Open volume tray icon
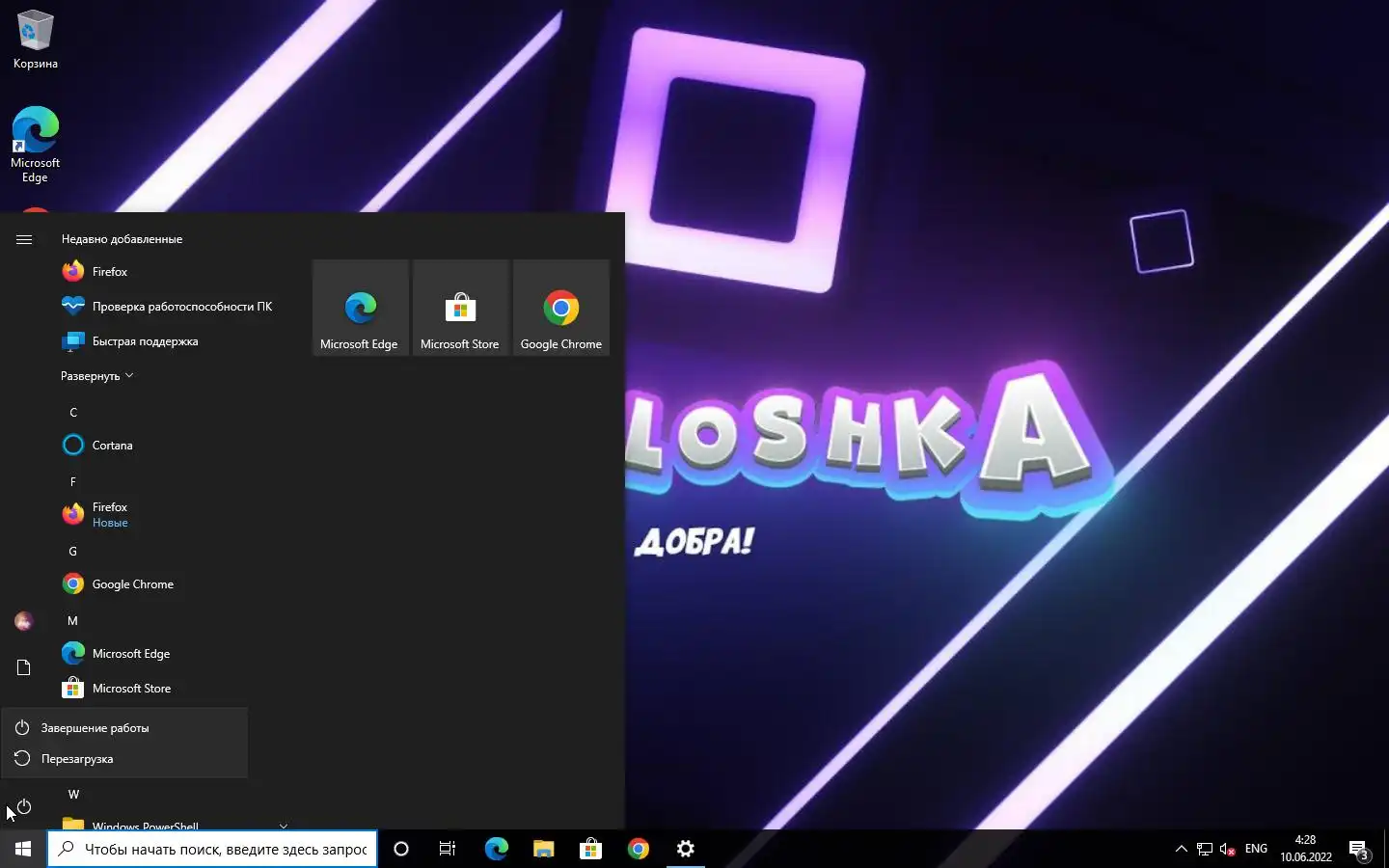The image size is (1389, 868). tap(1228, 849)
